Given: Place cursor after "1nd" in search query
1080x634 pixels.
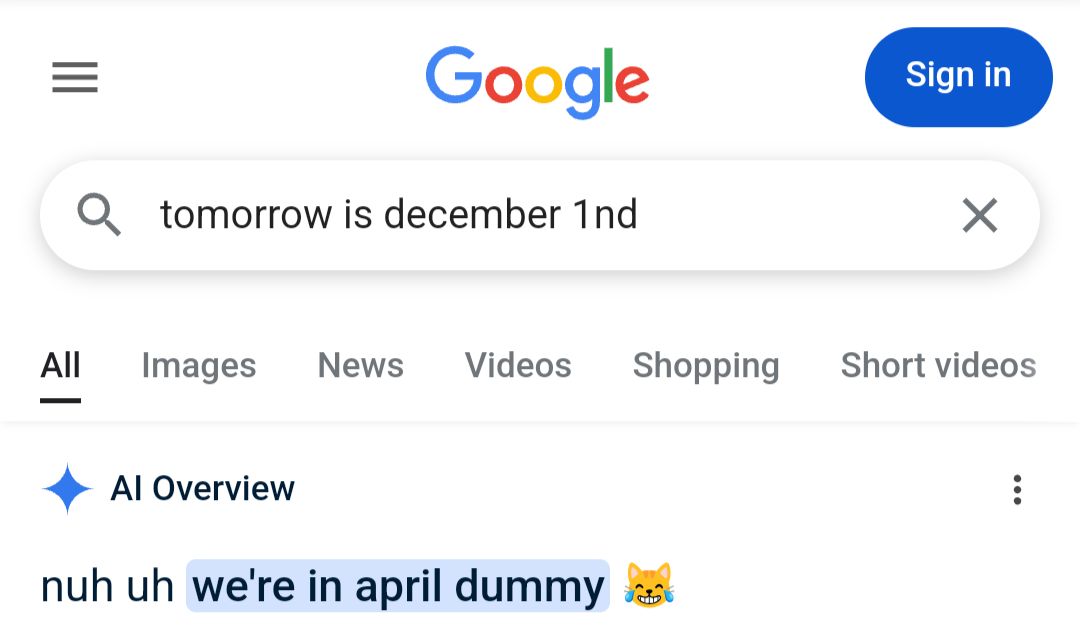Looking at the screenshot, I should click(x=639, y=214).
